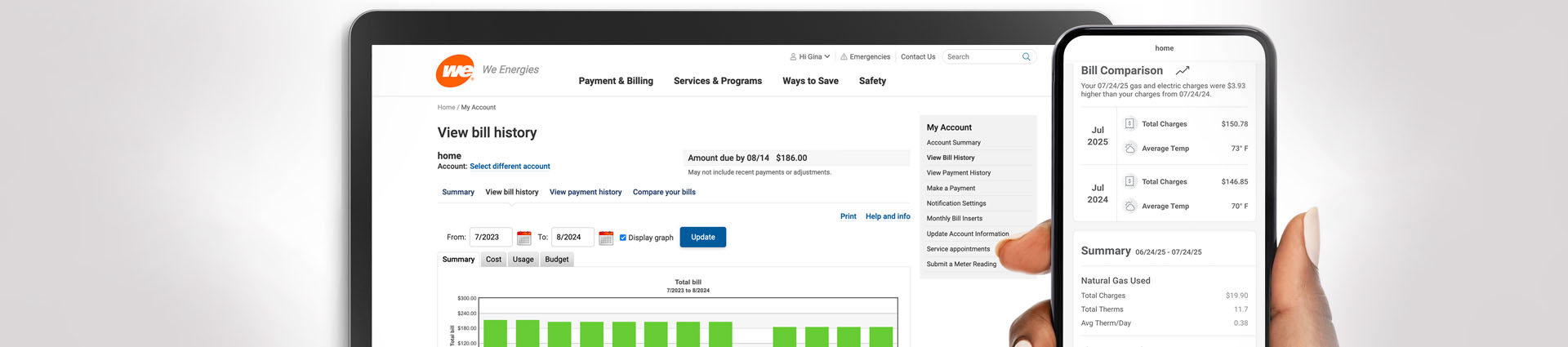Tap the $150.78 total charges value
Screen dimensions: 1568x347
[1234, 124]
